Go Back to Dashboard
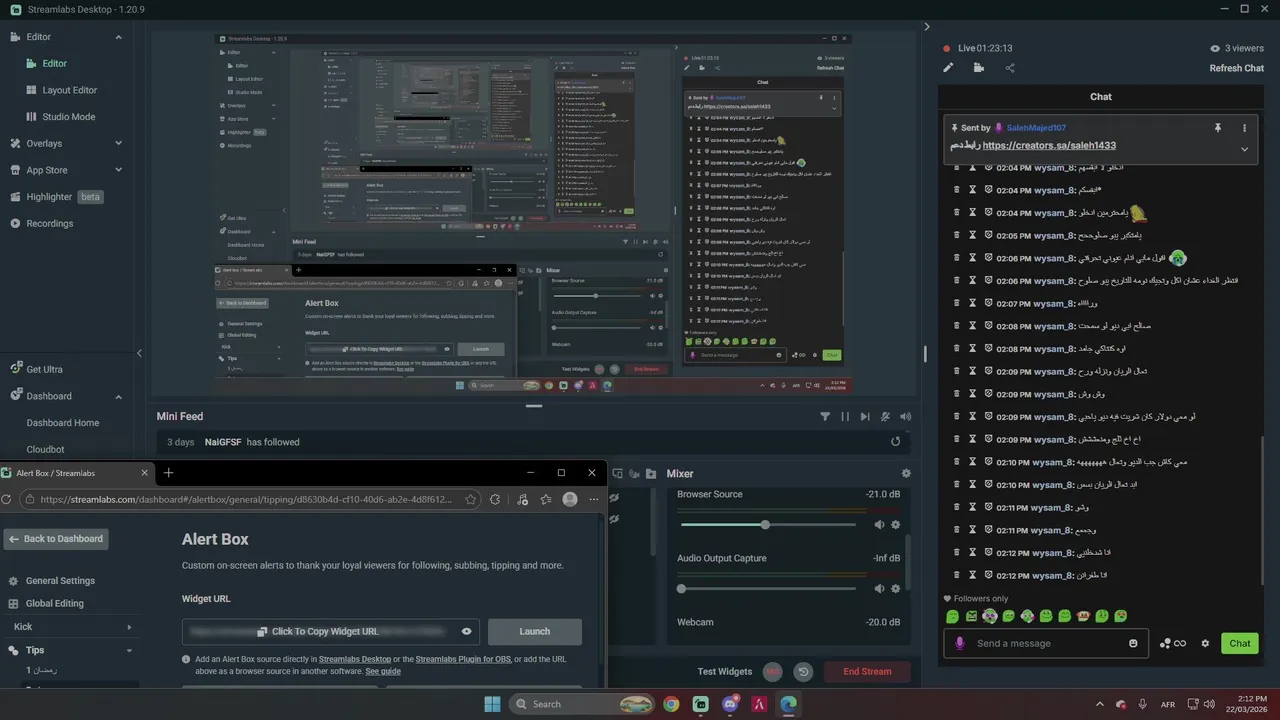Screen dimensions: 1280x720 point(55,539)
